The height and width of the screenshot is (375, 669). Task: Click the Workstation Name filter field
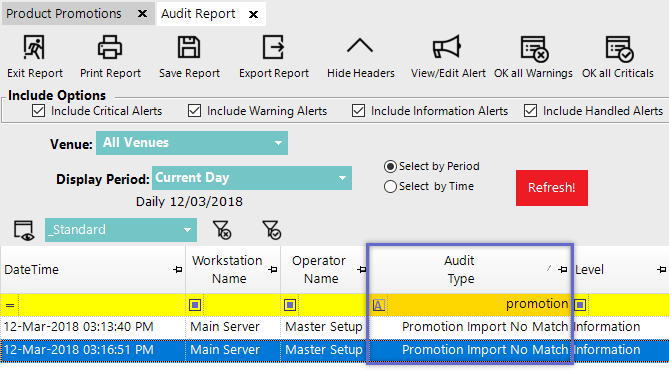[241, 305]
